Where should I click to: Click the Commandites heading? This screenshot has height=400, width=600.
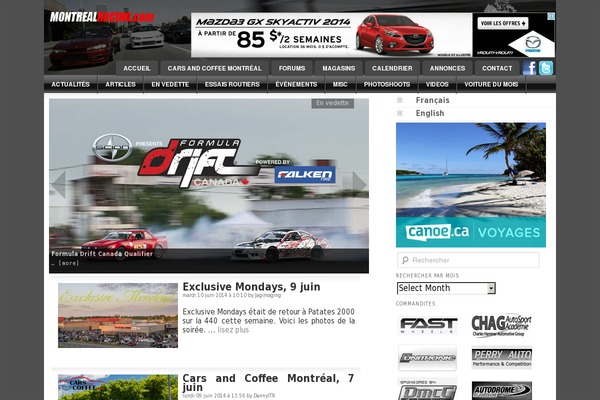(415, 304)
